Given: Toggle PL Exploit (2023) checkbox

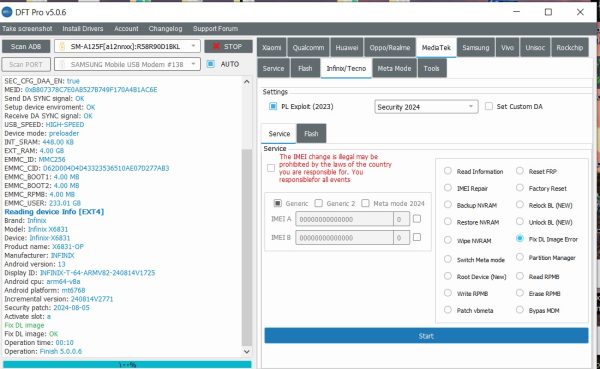Looking at the screenshot, I should pyautogui.click(x=273, y=106).
